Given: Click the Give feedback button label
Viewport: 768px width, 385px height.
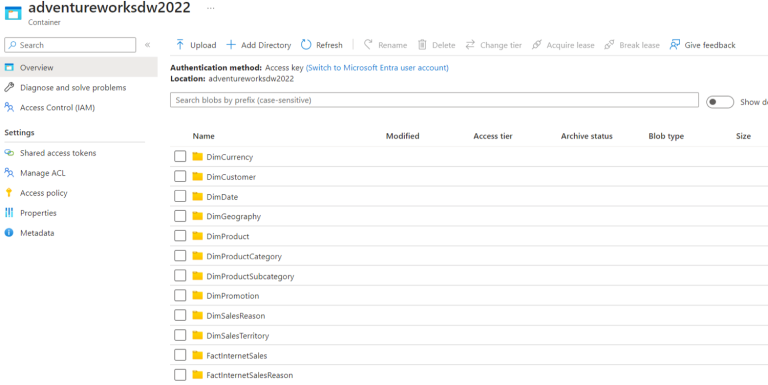Looking at the screenshot, I should [710, 45].
